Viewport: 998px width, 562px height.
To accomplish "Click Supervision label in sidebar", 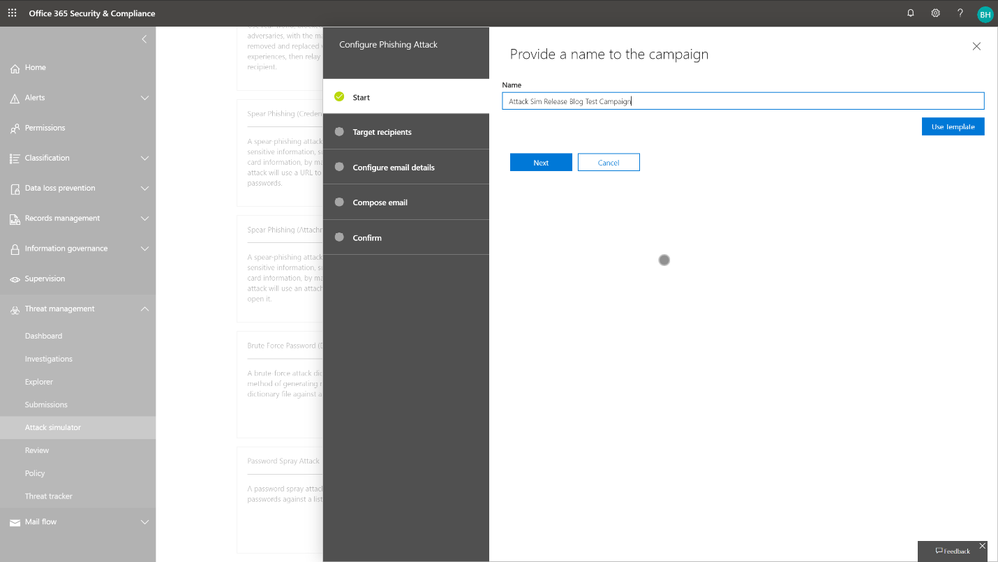I will click(x=45, y=279).
